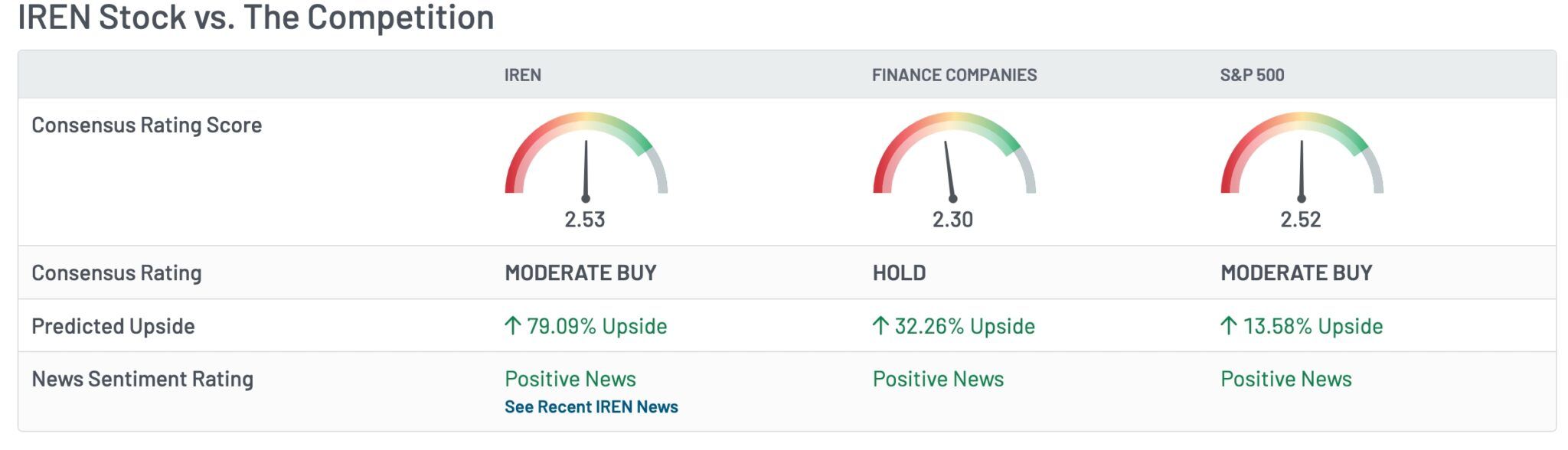1568x450 pixels.
Task: Select the S&P 500 Positive News text
Action: [1286, 379]
